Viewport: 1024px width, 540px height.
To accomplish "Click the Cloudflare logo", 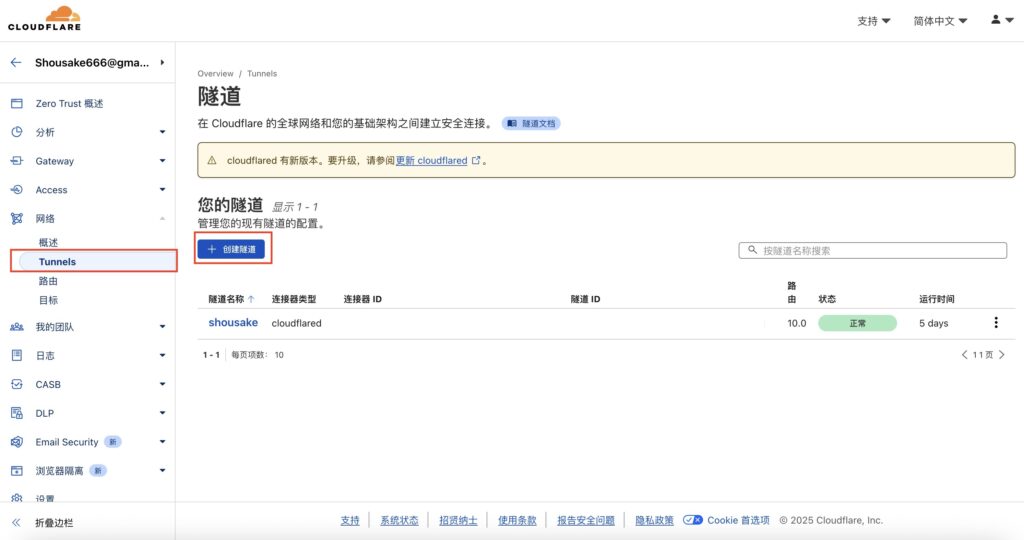I will point(44,18).
